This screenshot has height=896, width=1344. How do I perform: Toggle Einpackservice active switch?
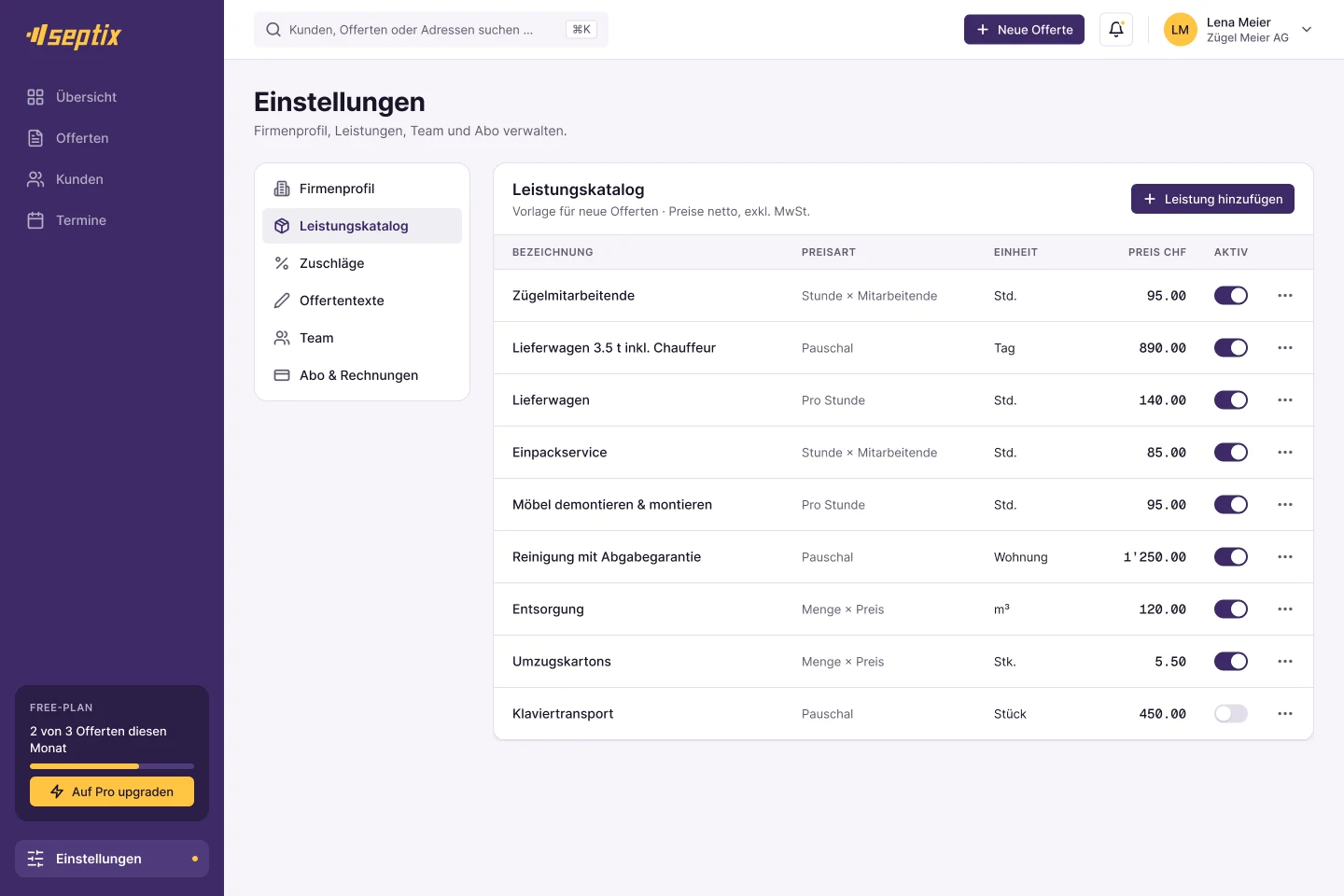click(x=1231, y=453)
